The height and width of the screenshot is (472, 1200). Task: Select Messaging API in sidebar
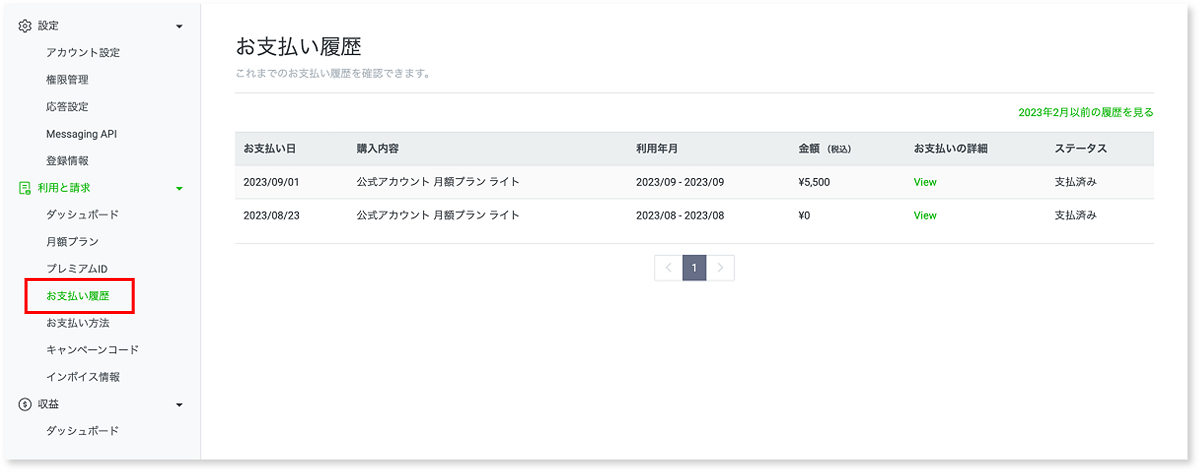pyautogui.click(x=88, y=134)
